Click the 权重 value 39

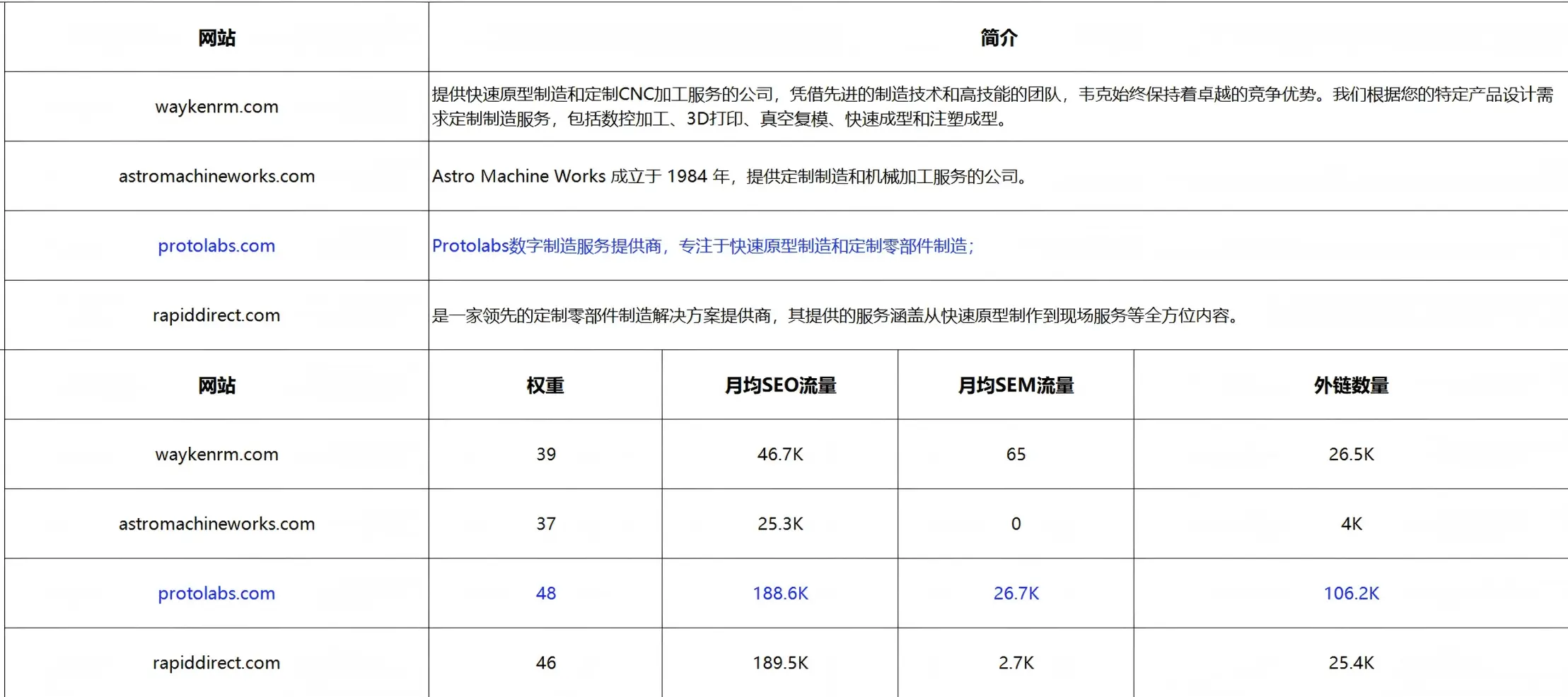click(x=545, y=455)
